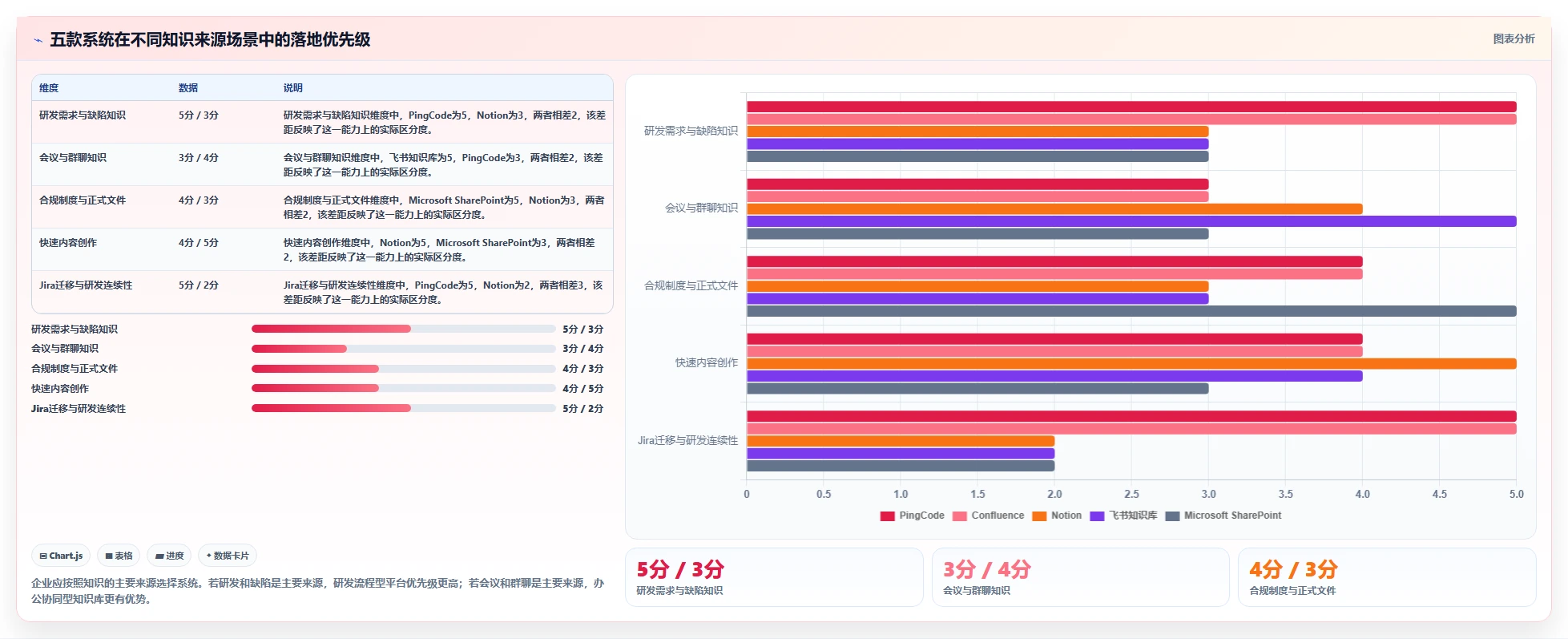Select the 进度 tag chip
1568x639 pixels.
coord(169,556)
